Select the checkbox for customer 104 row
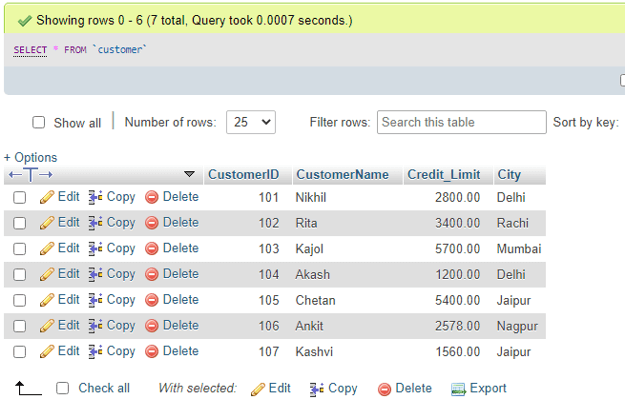The width and height of the screenshot is (630, 398). [19, 274]
